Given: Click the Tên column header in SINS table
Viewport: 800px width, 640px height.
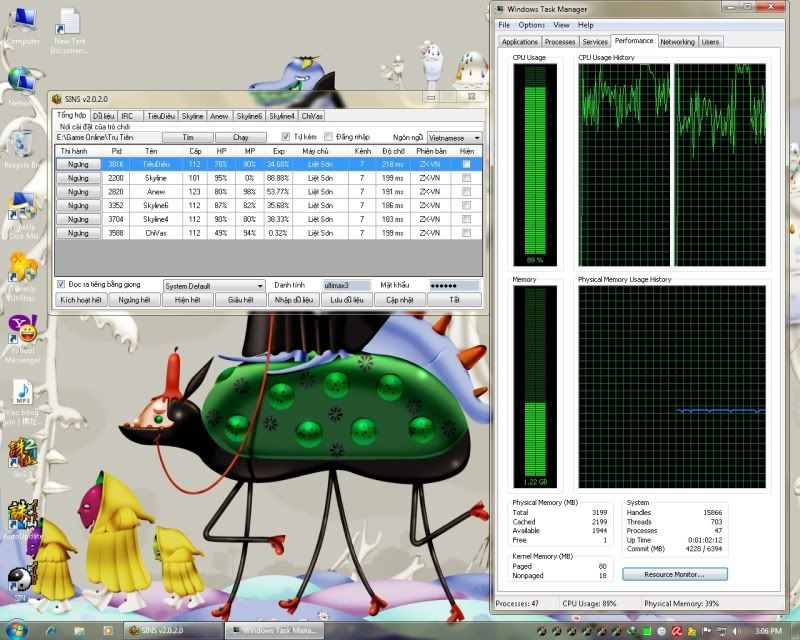Looking at the screenshot, I should (x=151, y=152).
